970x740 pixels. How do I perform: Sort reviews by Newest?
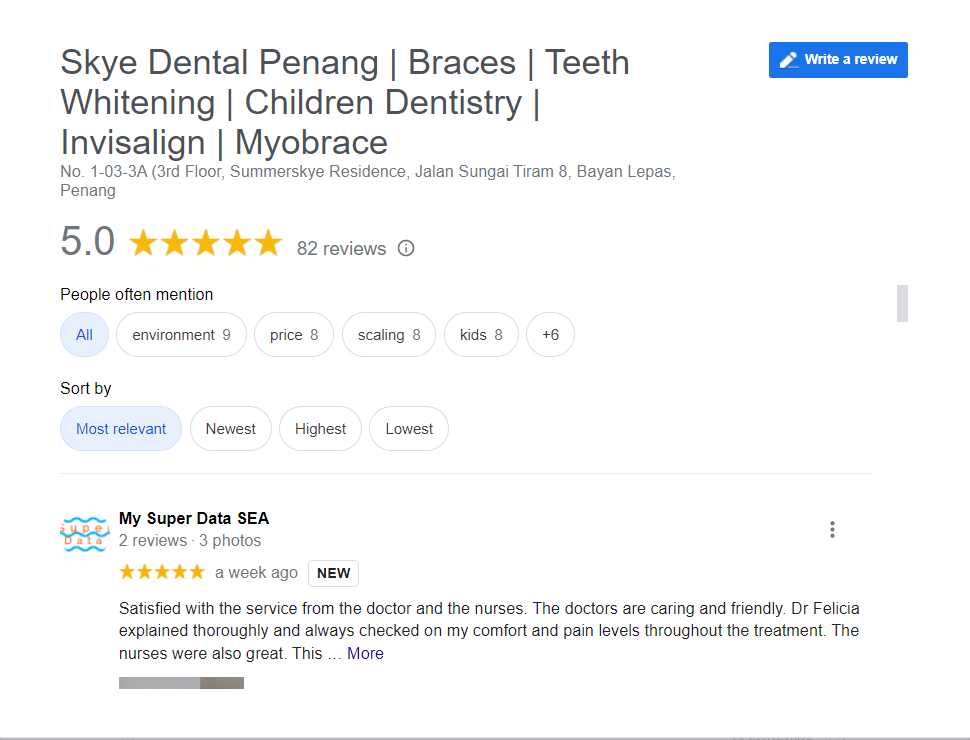tap(231, 429)
